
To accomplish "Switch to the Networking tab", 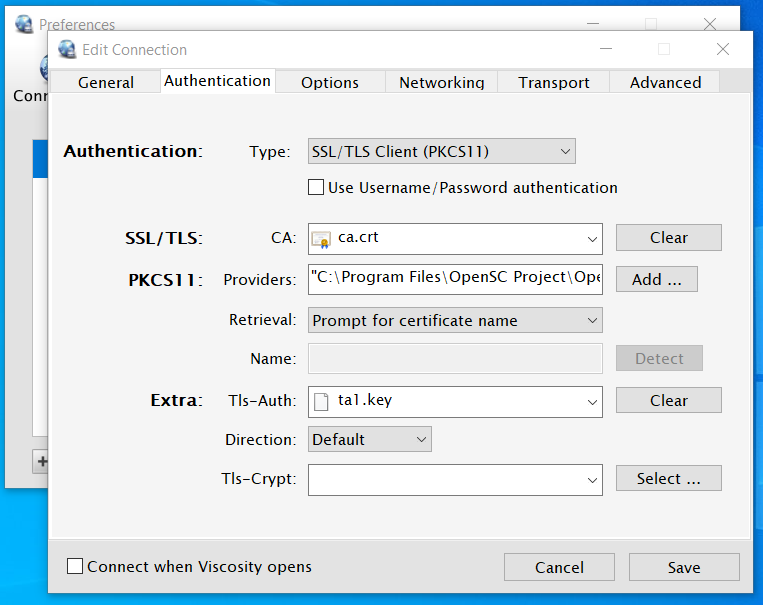I will tap(441, 82).
